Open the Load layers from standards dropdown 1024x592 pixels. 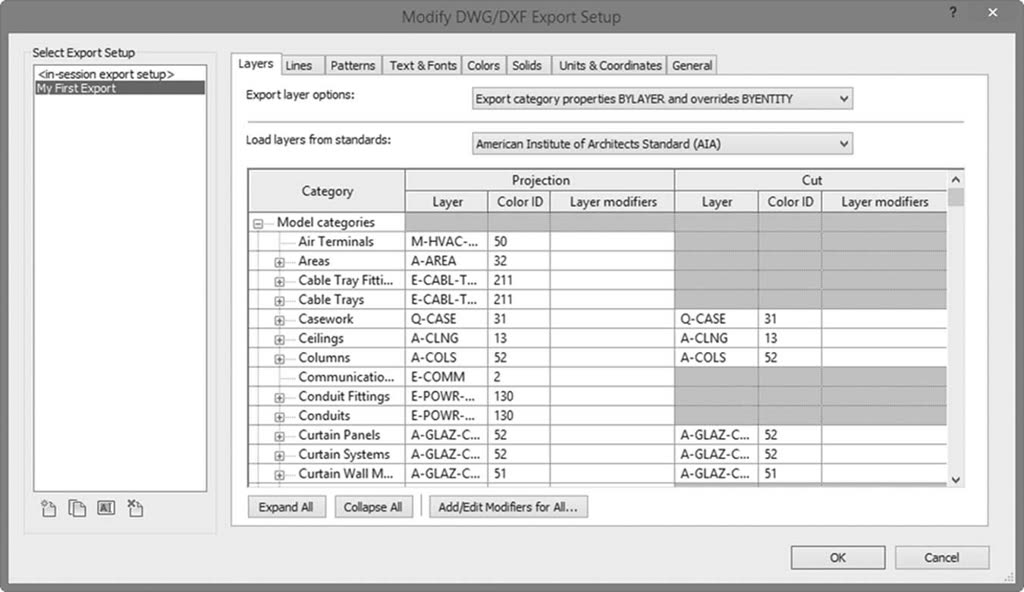click(662, 144)
